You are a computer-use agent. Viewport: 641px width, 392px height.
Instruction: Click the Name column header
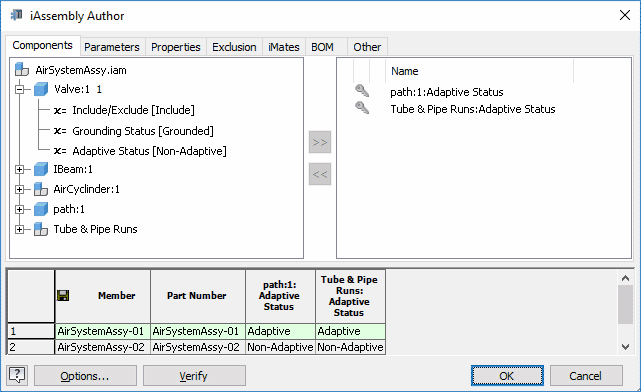(x=479, y=71)
